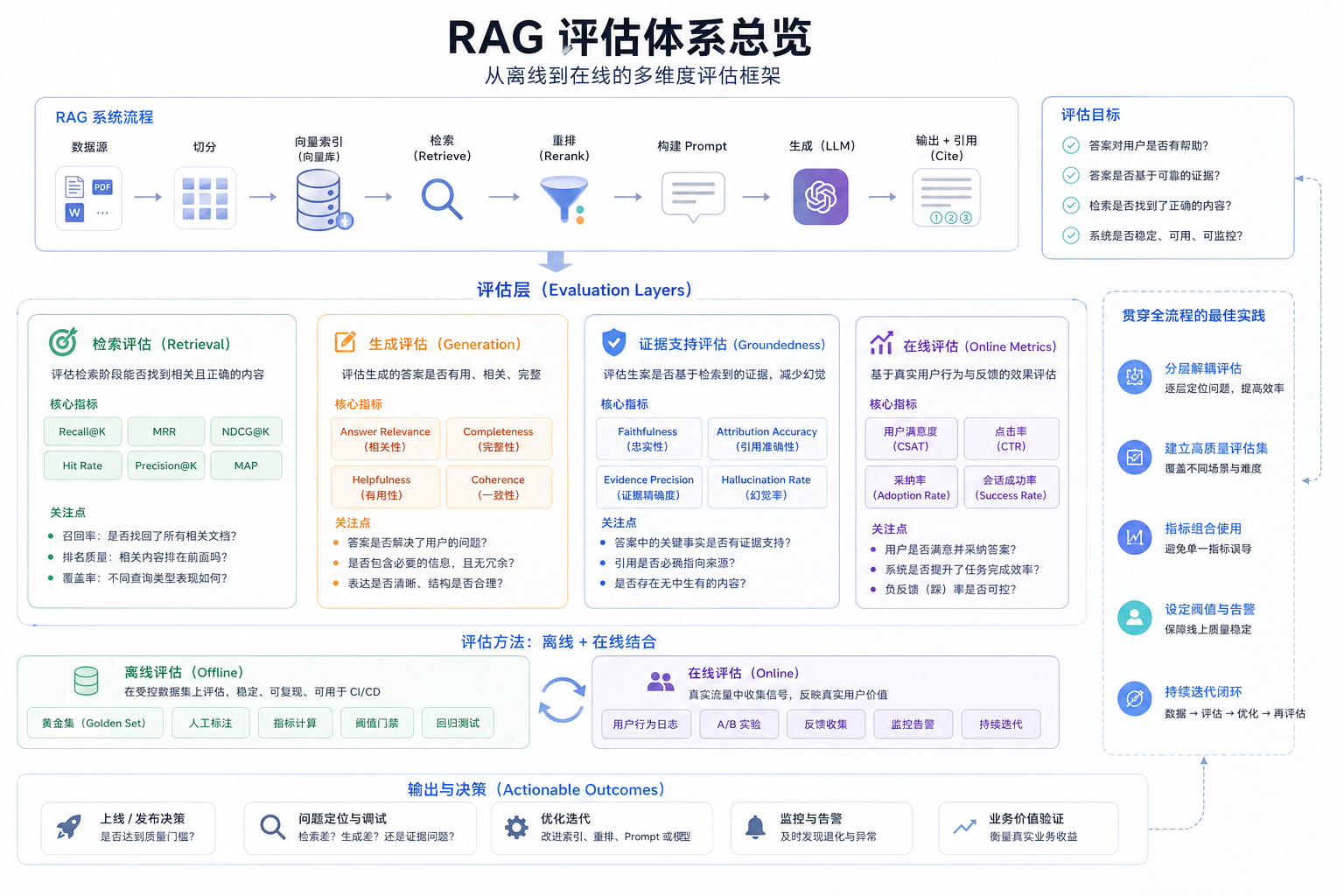Click the Attribution Accuracy chip

point(766,438)
